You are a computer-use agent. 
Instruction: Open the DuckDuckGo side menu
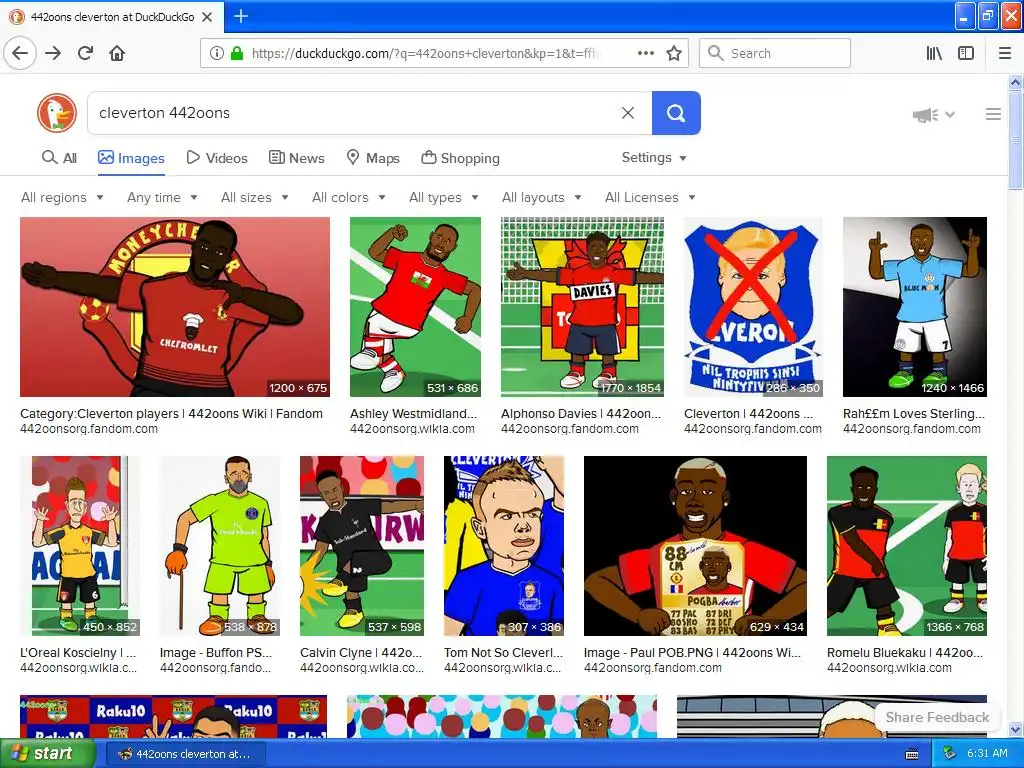click(x=993, y=114)
